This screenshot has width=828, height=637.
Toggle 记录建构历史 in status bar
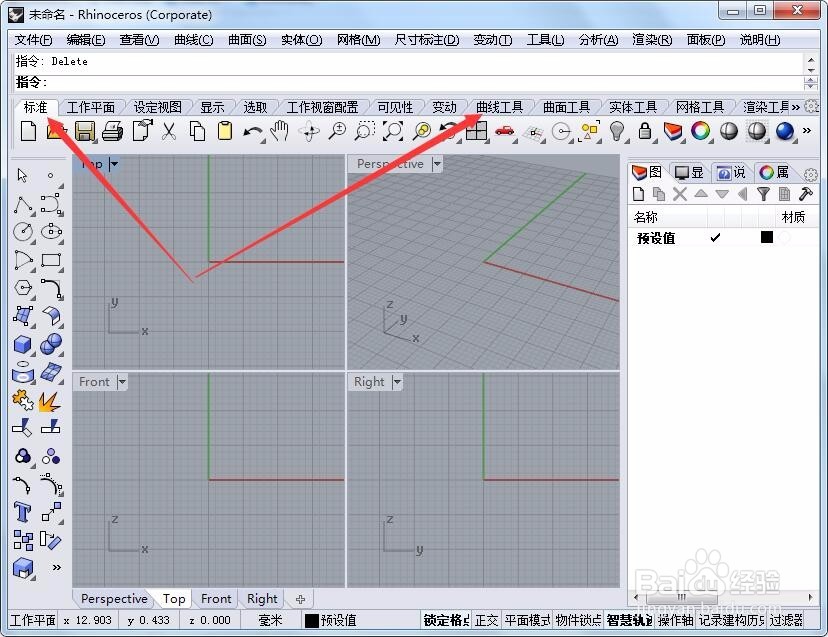pyautogui.click(x=731, y=621)
